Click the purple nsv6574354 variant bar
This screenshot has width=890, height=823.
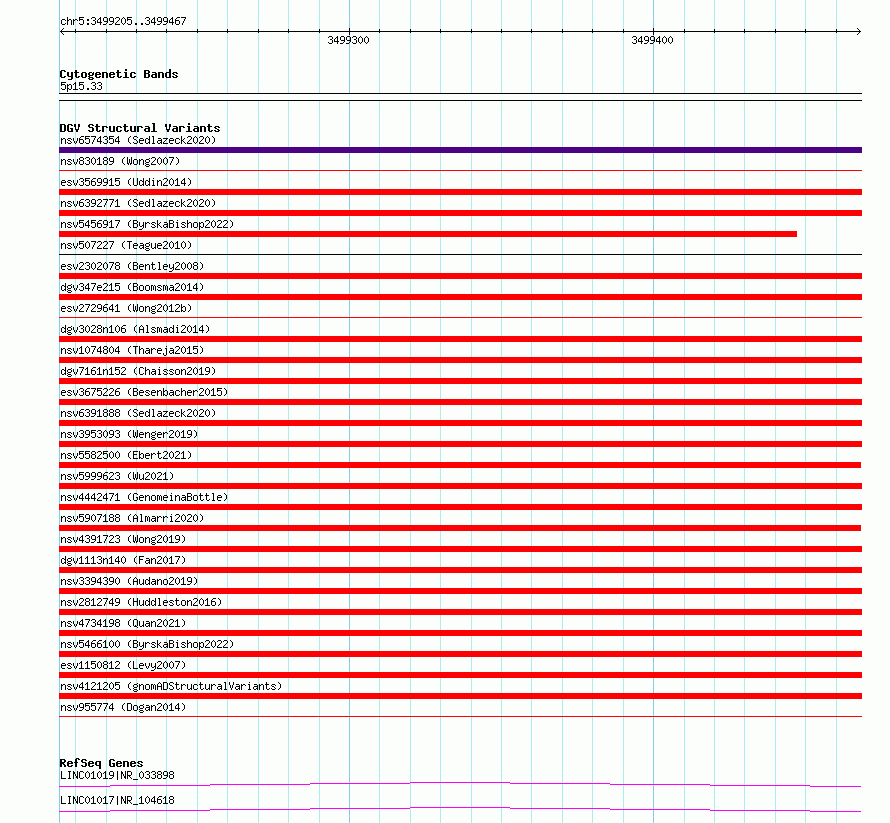pos(460,150)
